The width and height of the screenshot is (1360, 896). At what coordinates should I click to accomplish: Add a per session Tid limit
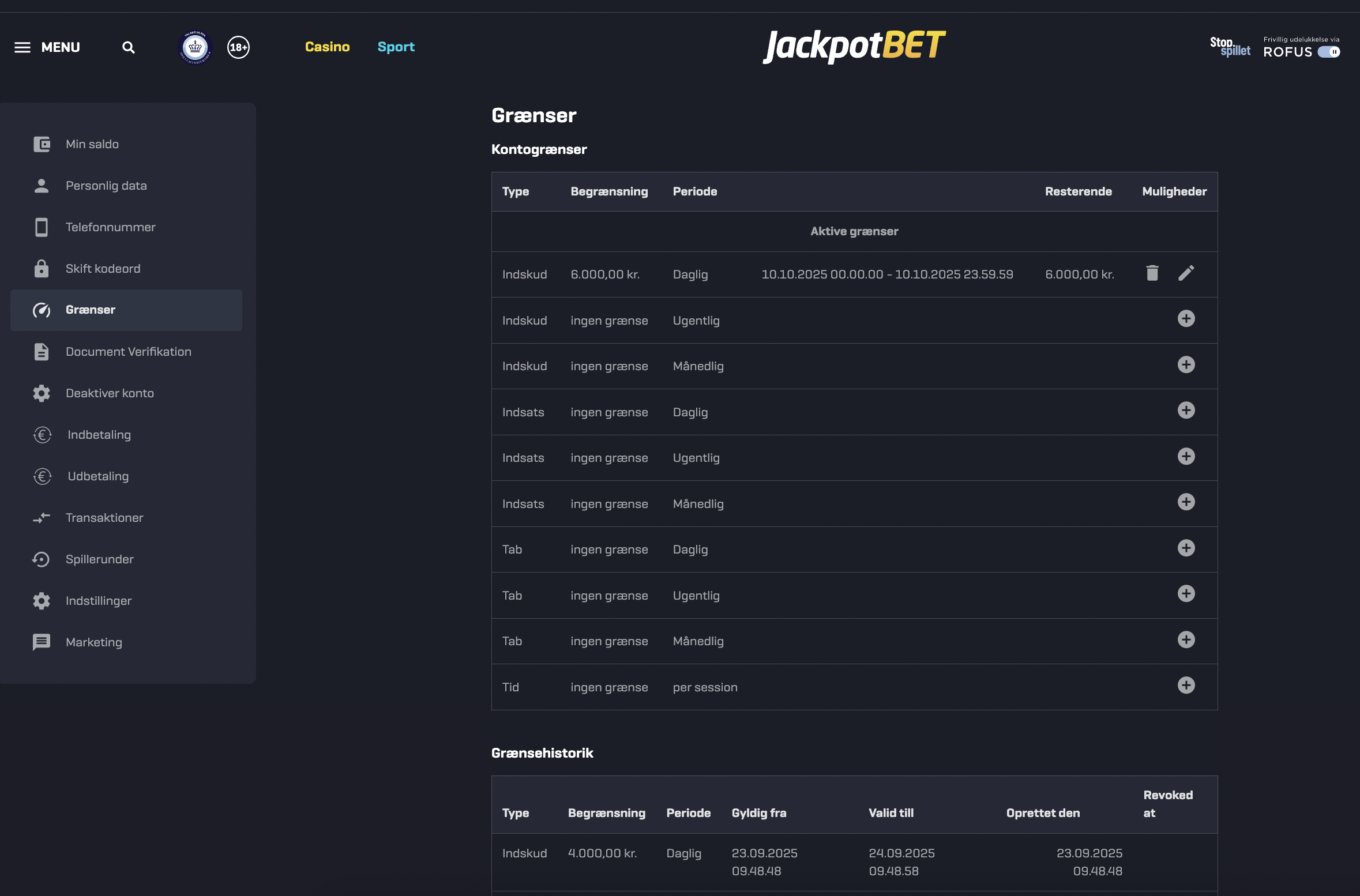click(x=1186, y=686)
